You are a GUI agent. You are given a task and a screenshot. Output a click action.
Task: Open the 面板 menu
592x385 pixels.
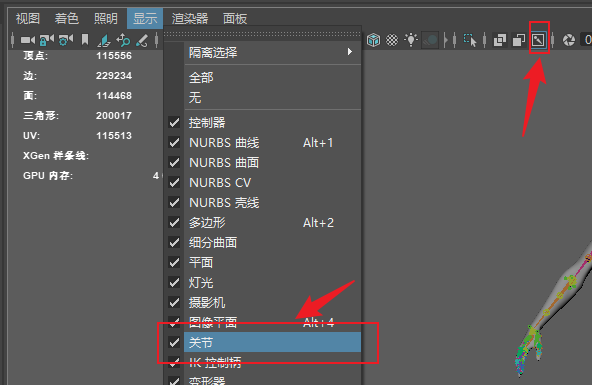pyautogui.click(x=235, y=18)
